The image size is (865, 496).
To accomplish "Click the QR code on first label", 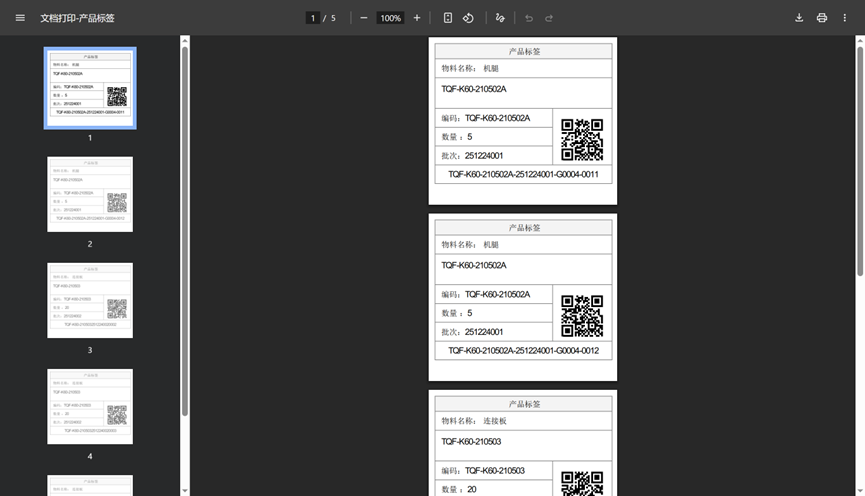I will (x=582, y=140).
